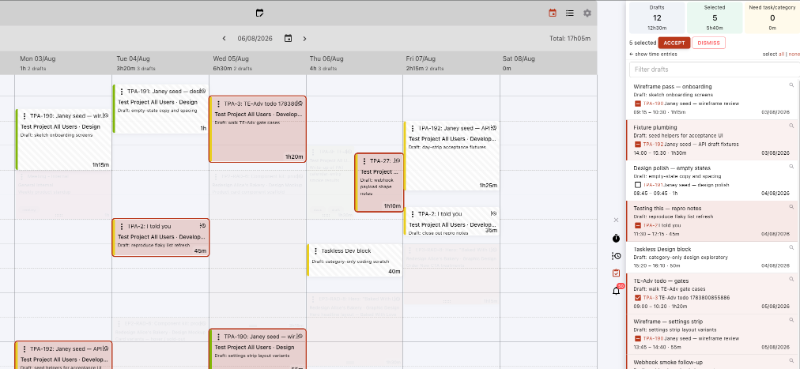Open the drafts clipboard-check icon

coord(616,273)
